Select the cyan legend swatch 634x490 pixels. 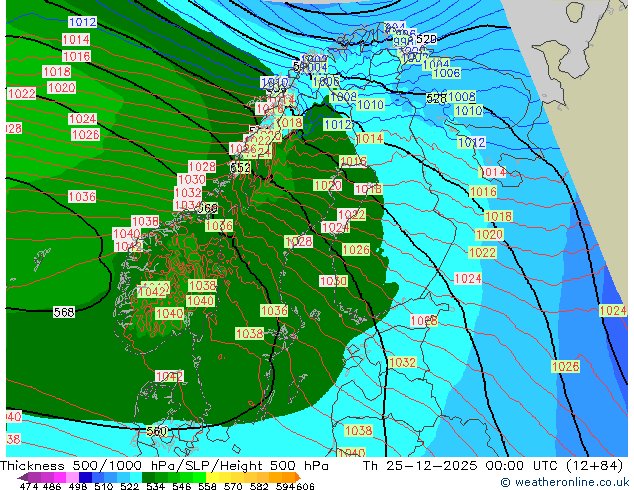click(136, 477)
